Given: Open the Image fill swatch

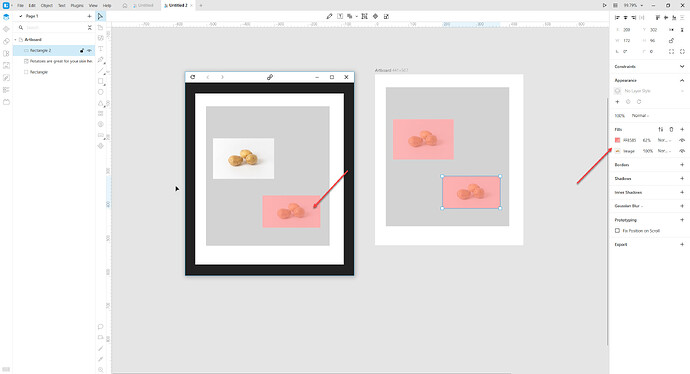Looking at the screenshot, I should tap(617, 151).
